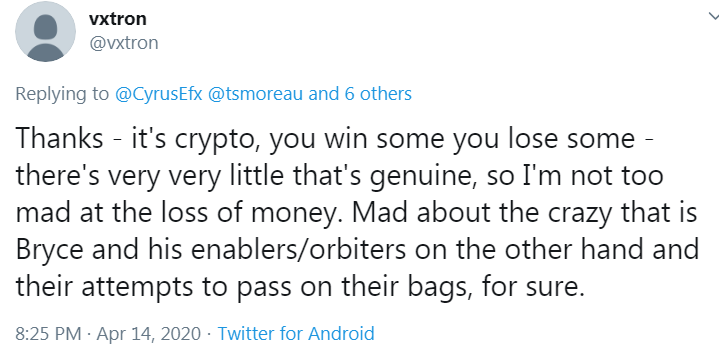This screenshot has width=719, height=362.
Task: Open the vxtron display name profile
Action: (118, 19)
